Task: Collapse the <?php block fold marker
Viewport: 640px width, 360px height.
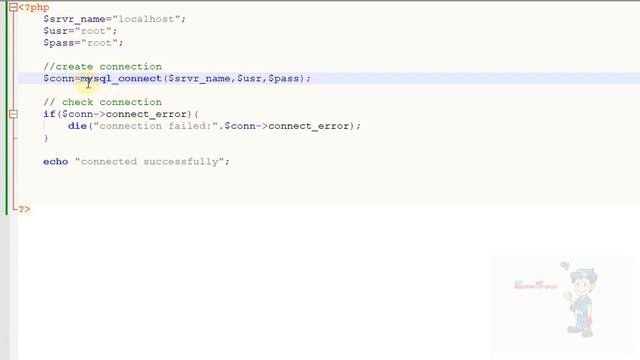Action: [13, 7]
